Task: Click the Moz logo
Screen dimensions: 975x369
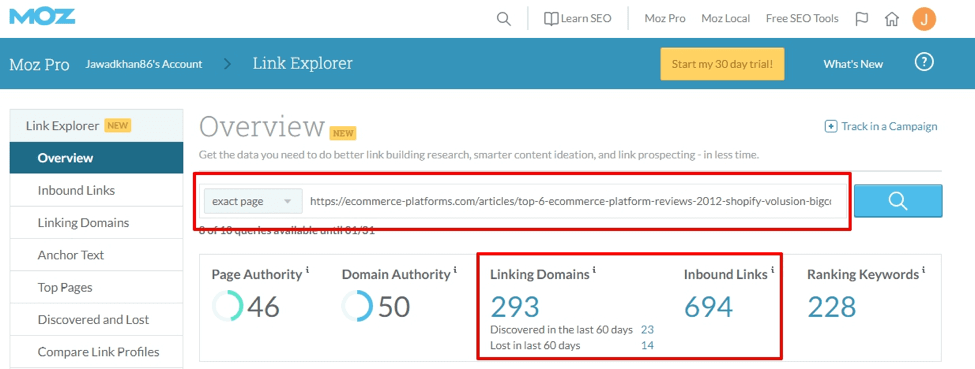Action: tap(42, 16)
